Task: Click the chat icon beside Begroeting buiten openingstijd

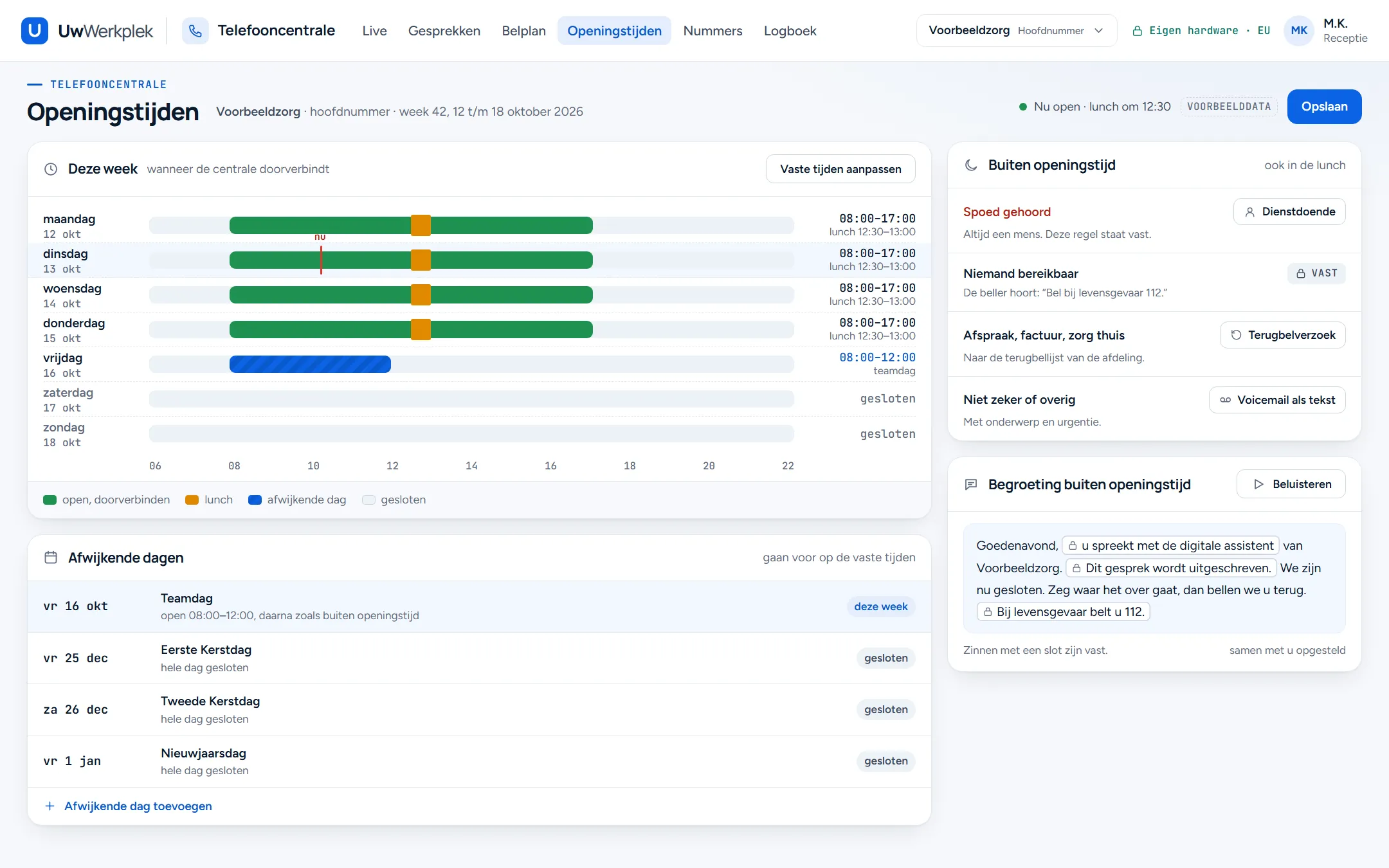Action: pyautogui.click(x=971, y=484)
